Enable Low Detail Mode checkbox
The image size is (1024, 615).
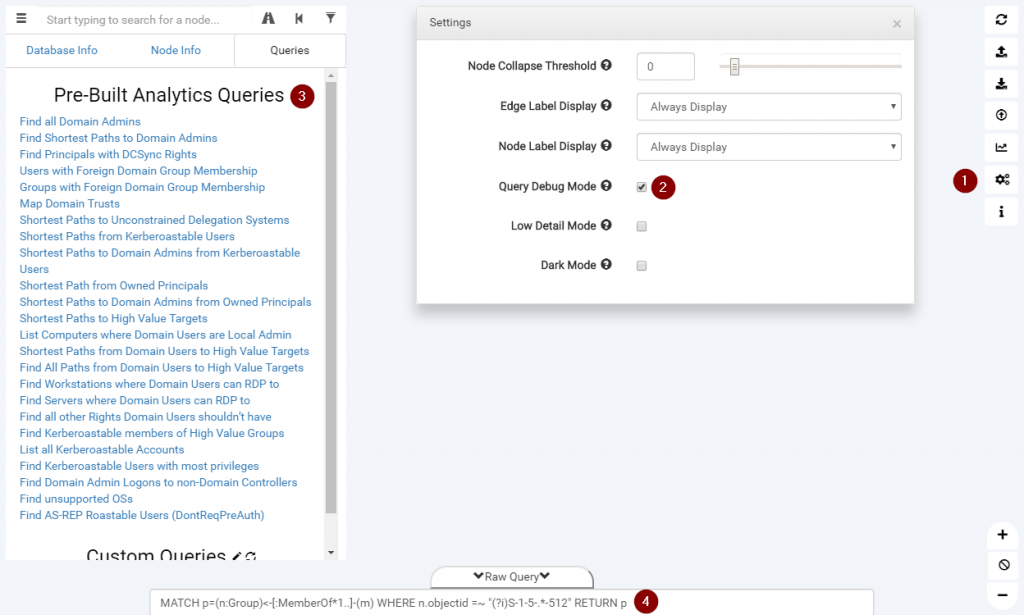(x=641, y=226)
